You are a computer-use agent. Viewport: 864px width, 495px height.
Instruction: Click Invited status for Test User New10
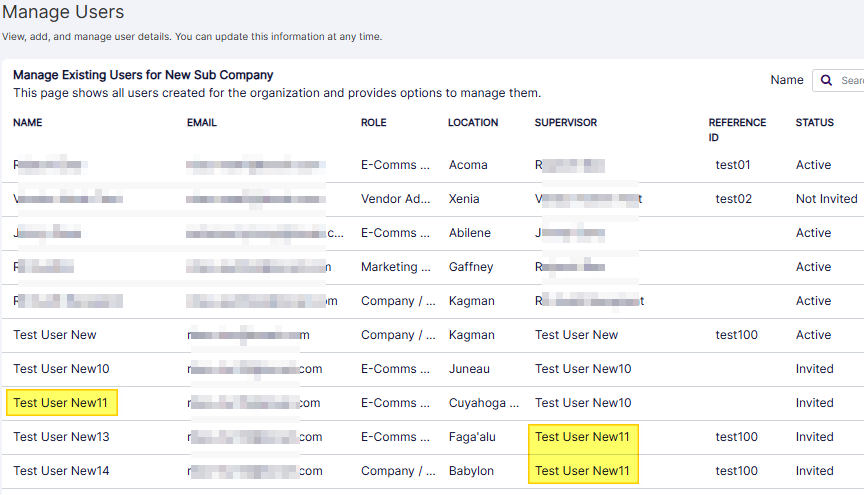tap(814, 369)
